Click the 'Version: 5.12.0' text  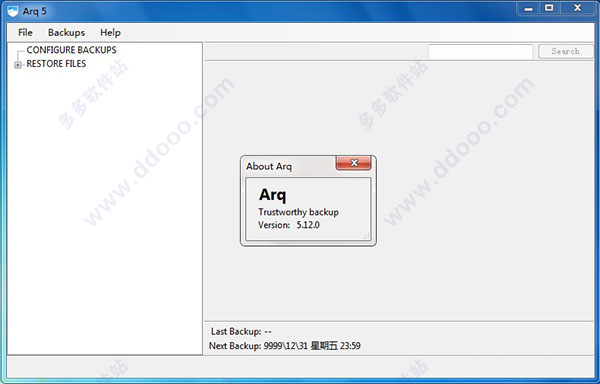pos(289,225)
